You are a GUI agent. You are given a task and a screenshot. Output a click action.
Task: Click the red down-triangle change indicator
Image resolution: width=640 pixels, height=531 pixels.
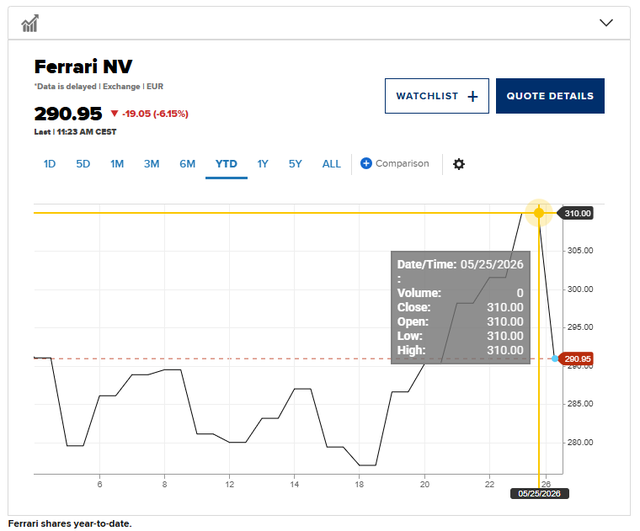point(114,113)
